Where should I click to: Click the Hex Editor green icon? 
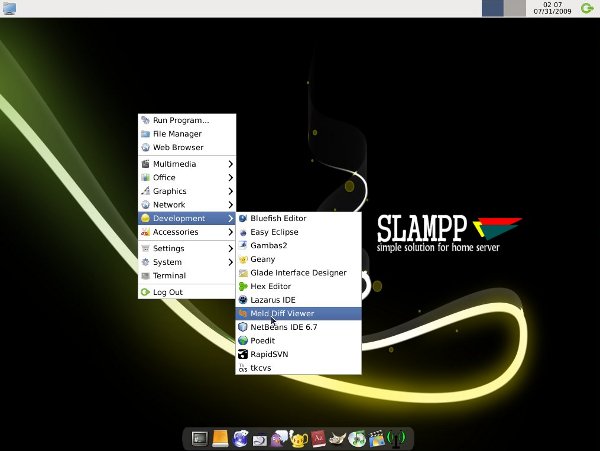(243, 287)
